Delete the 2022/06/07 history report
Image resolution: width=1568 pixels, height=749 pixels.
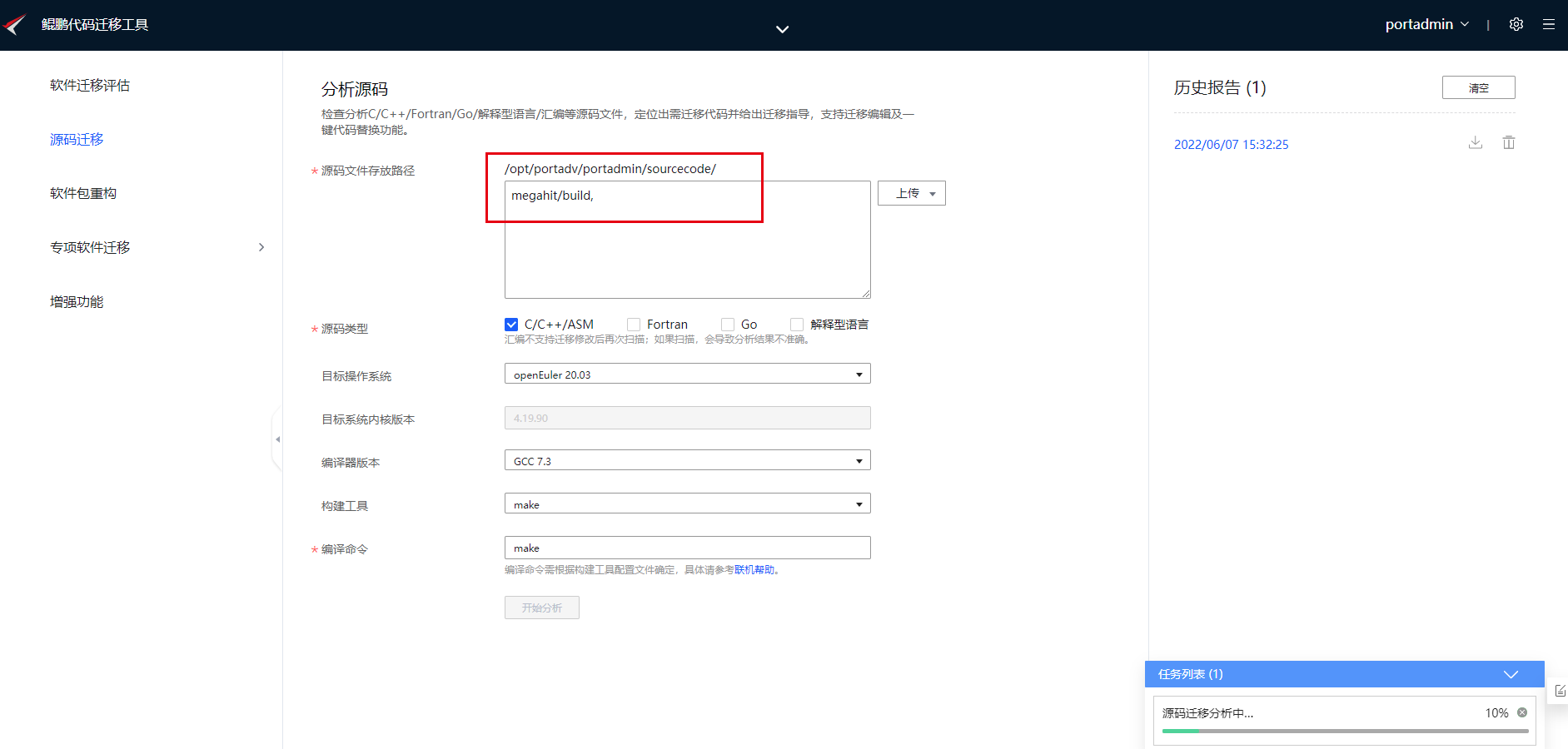tap(1509, 142)
